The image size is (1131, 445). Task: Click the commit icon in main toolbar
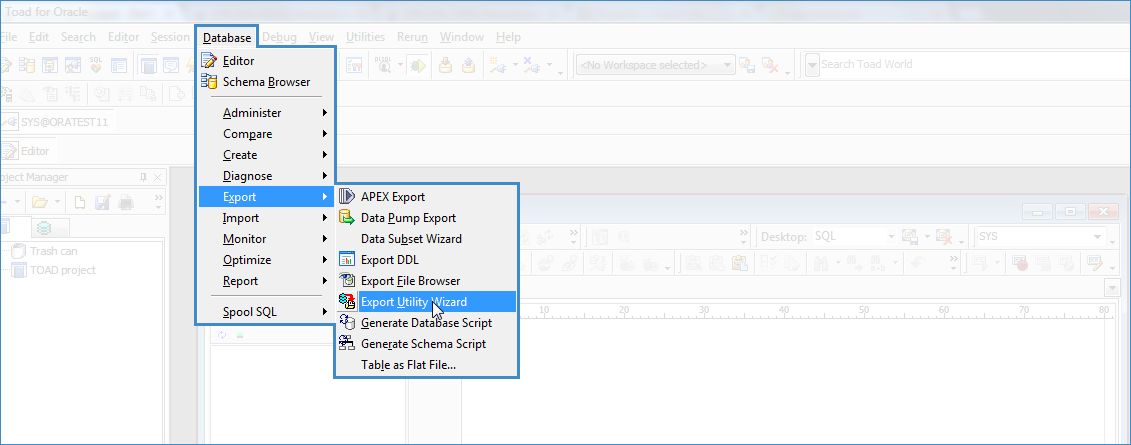[x=446, y=66]
